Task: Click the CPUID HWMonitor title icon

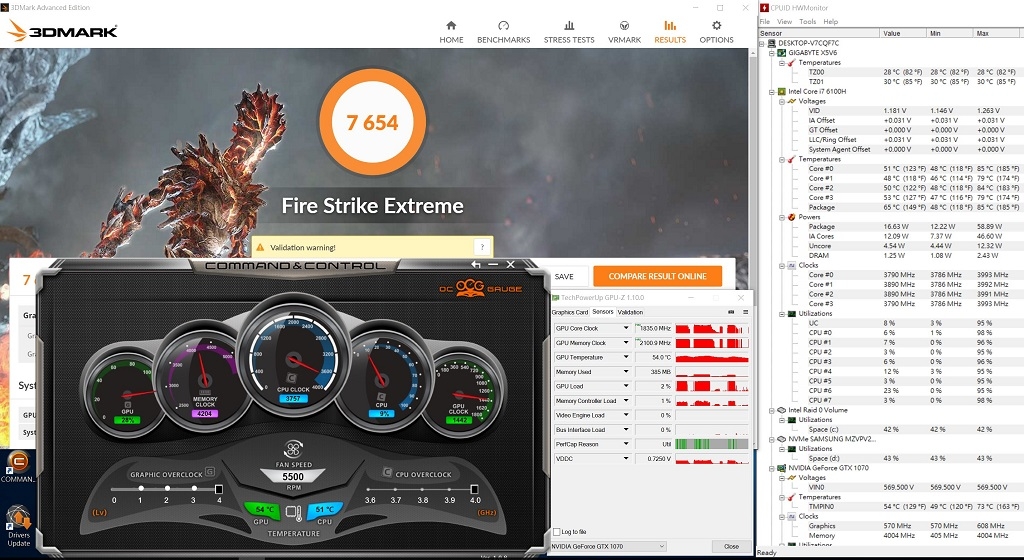Action: pos(764,8)
